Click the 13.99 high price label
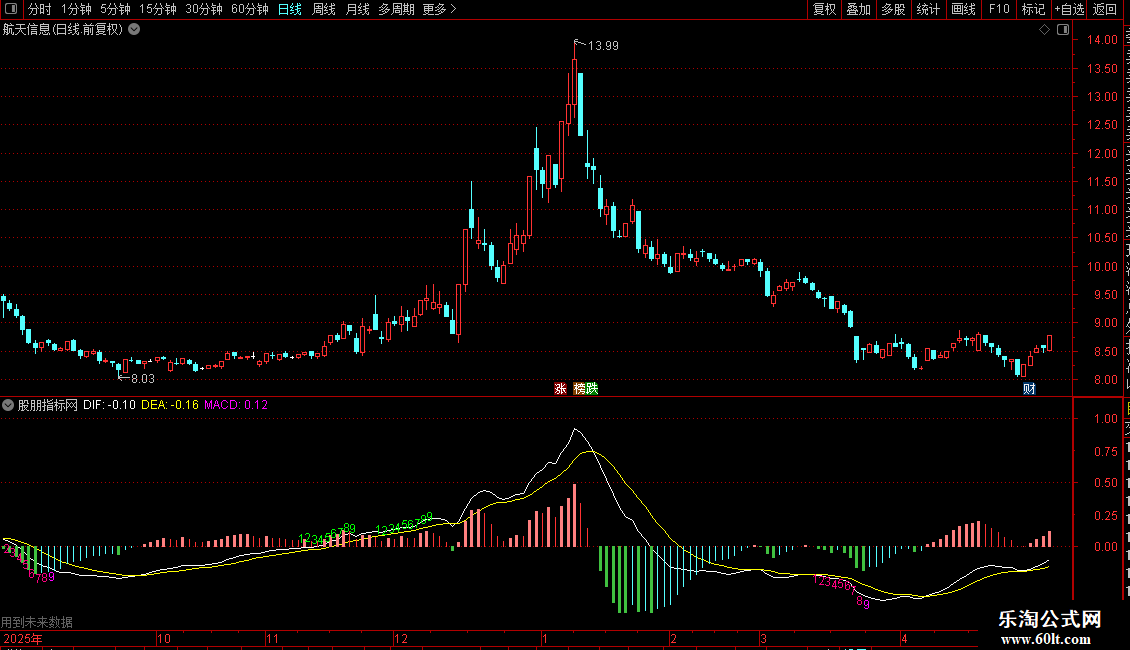Viewport: 1130px width, 650px height. 603,46
